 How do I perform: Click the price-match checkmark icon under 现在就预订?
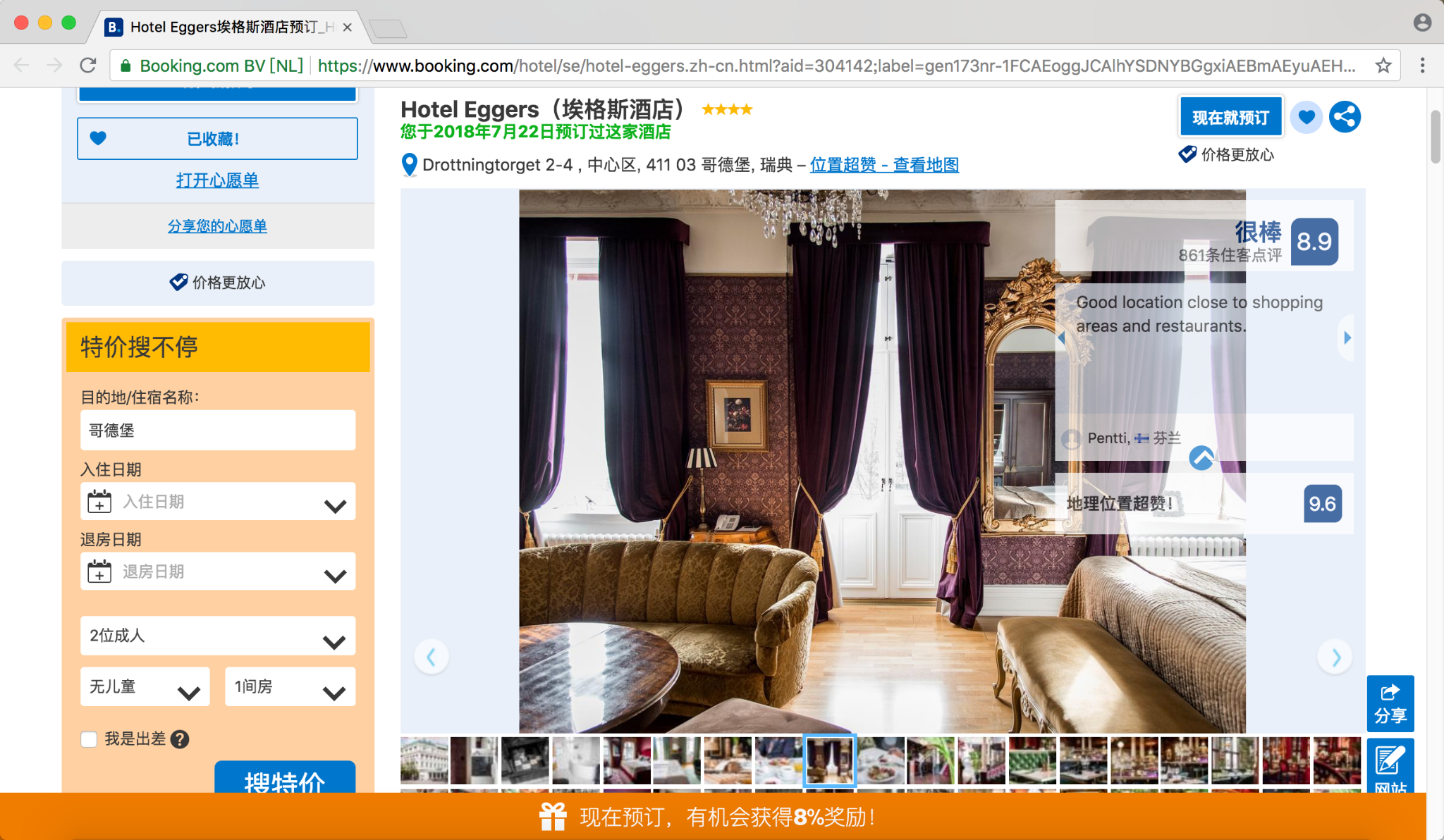click(1187, 154)
